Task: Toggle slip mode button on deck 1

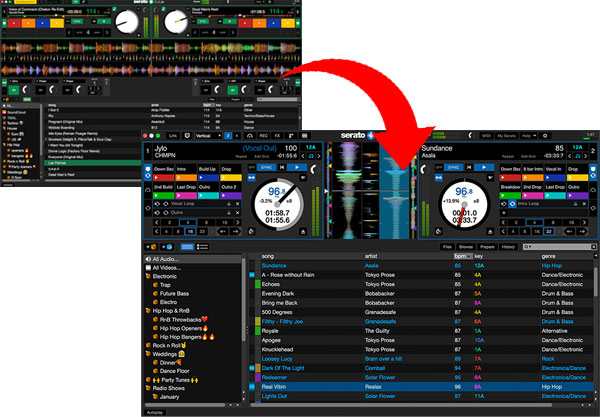Action: pyautogui.click(x=251, y=178)
